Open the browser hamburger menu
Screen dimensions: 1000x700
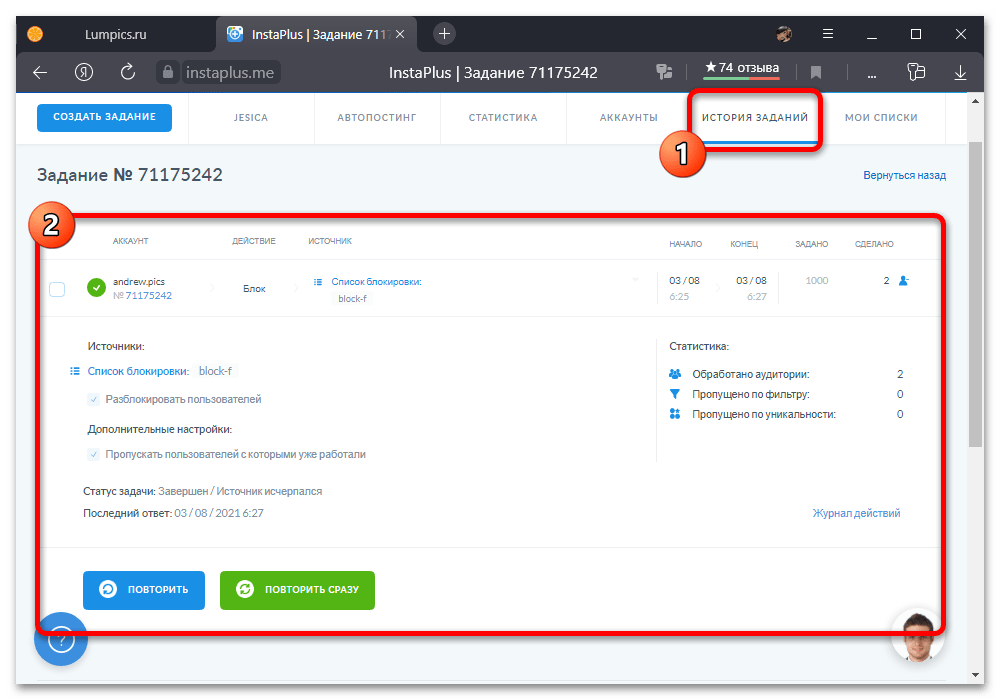point(828,34)
